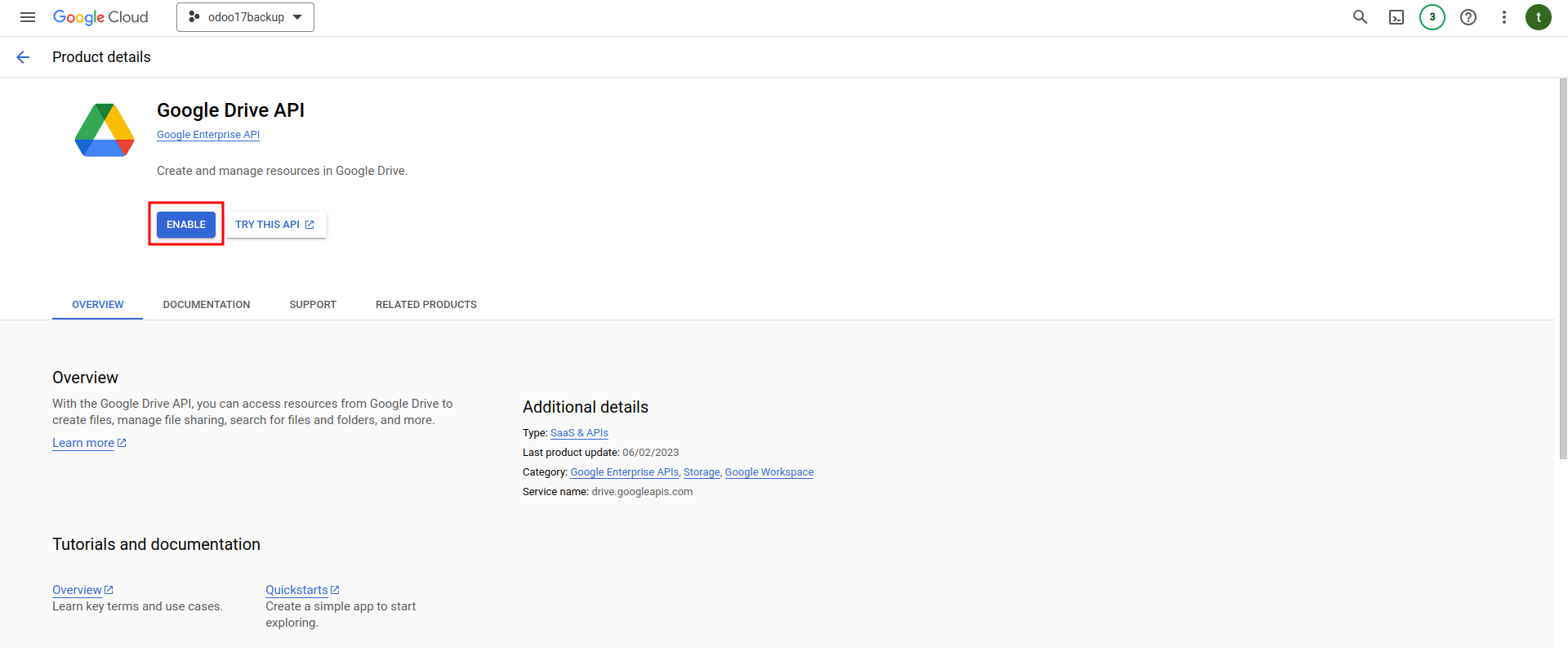The height and width of the screenshot is (648, 1568).
Task: Open the help question mark icon
Action: (1468, 17)
